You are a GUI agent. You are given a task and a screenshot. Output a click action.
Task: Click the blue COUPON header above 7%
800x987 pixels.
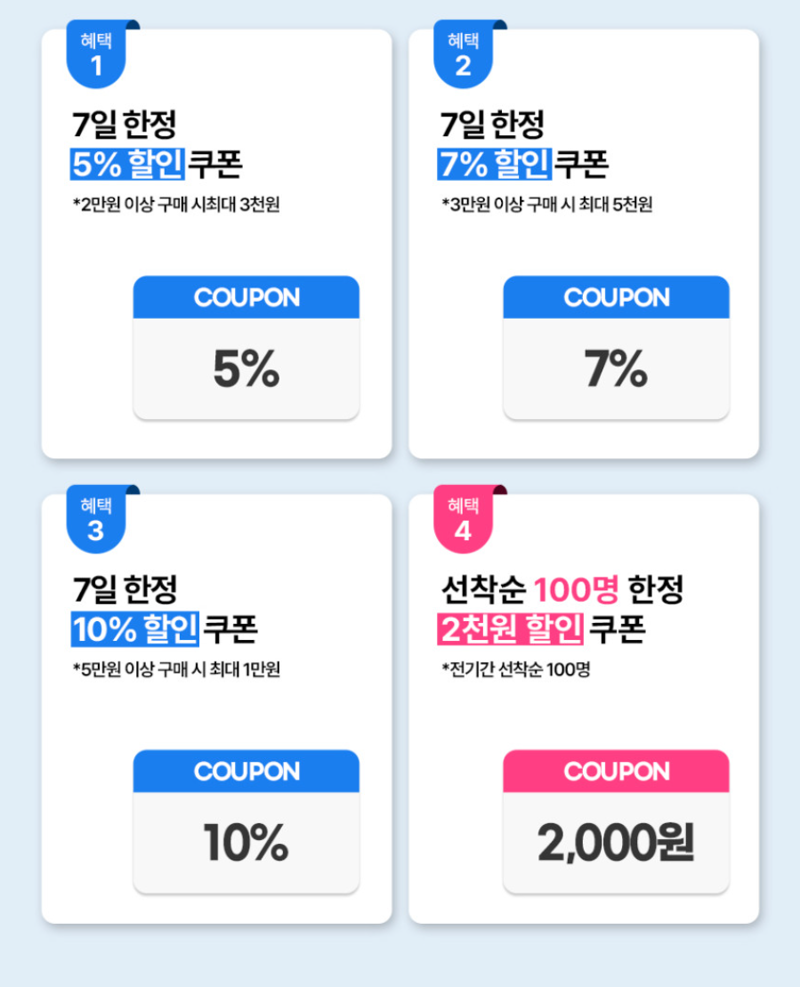click(616, 297)
